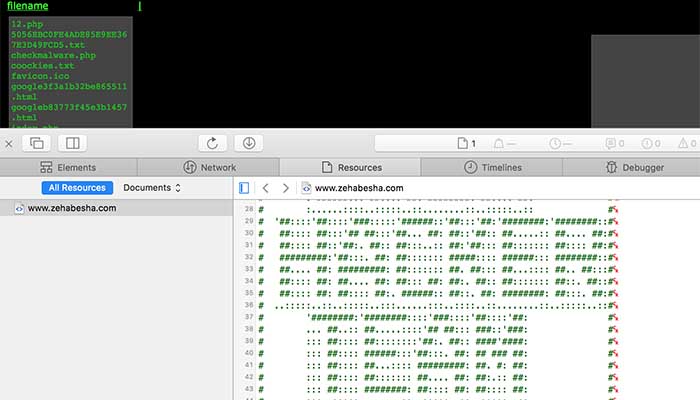The height and width of the screenshot is (400, 700).
Task: Go forward to next resource
Action: point(286,188)
